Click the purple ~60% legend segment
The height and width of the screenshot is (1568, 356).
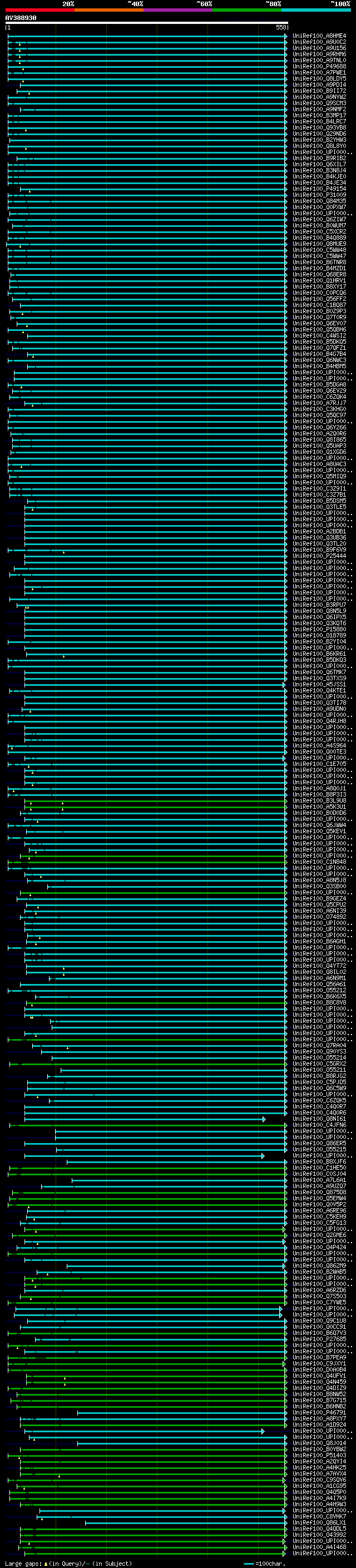[x=179, y=10]
